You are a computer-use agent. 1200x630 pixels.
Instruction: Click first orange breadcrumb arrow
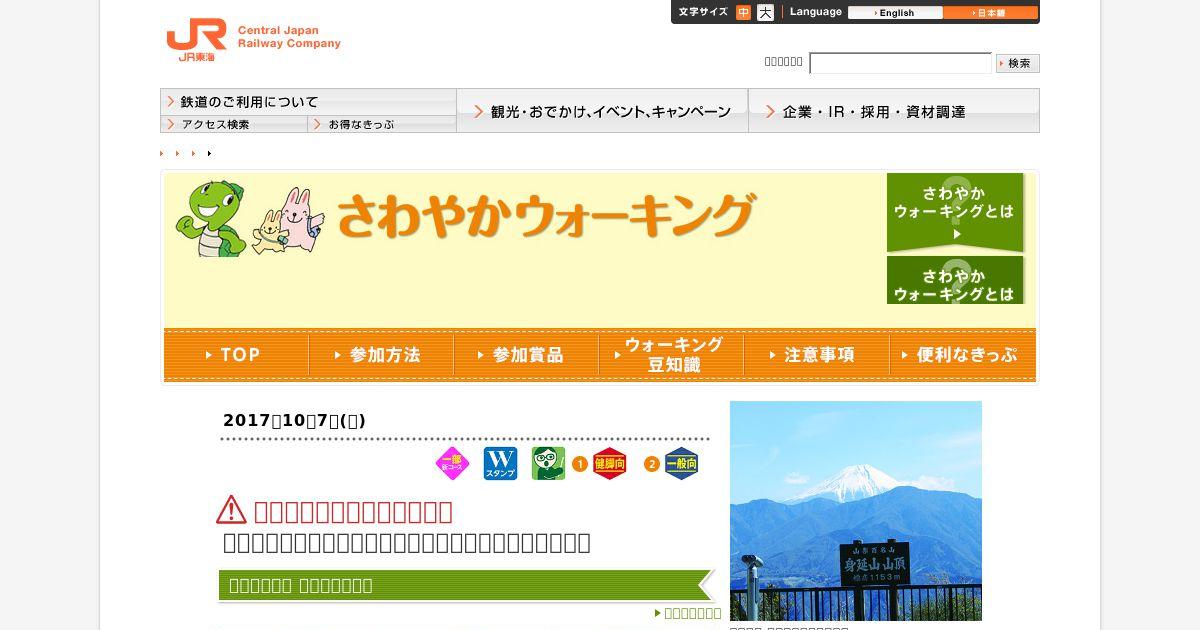coord(162,153)
